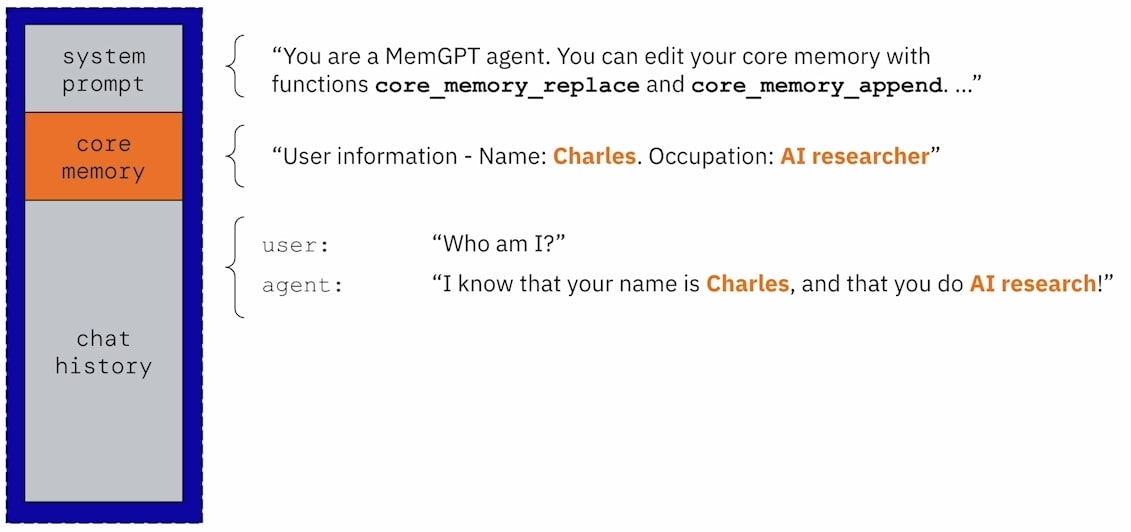Click the "Who am I?" message
Image resolution: width=1131 pixels, height=532 pixels.
pyautogui.click(x=498, y=244)
